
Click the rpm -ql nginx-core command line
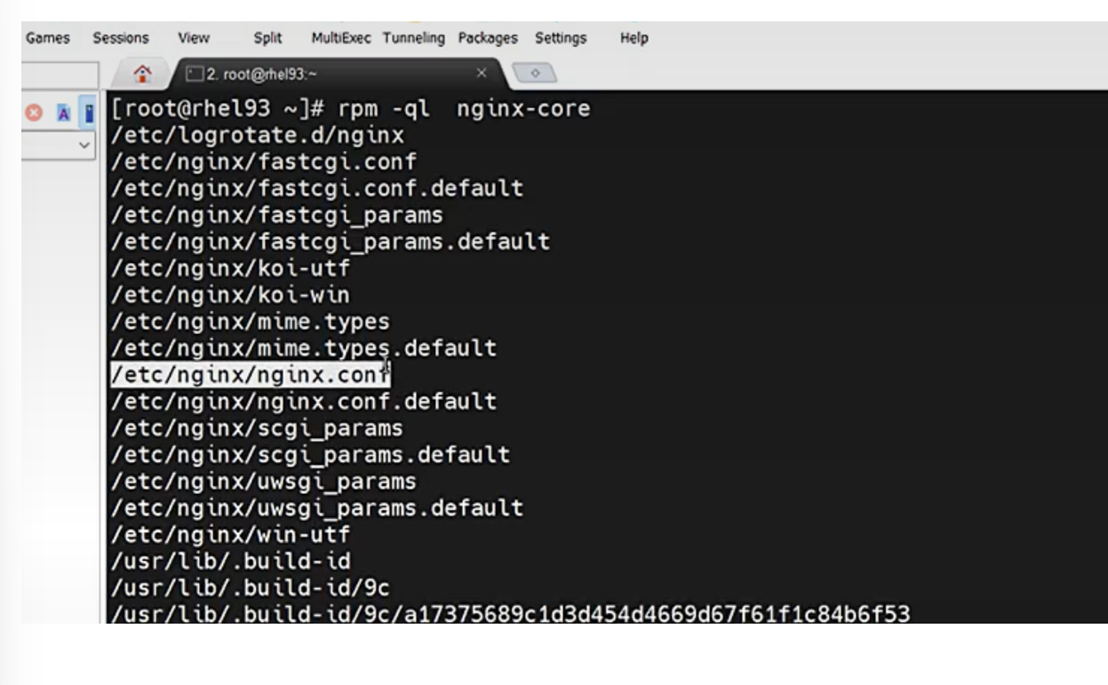tap(350, 108)
